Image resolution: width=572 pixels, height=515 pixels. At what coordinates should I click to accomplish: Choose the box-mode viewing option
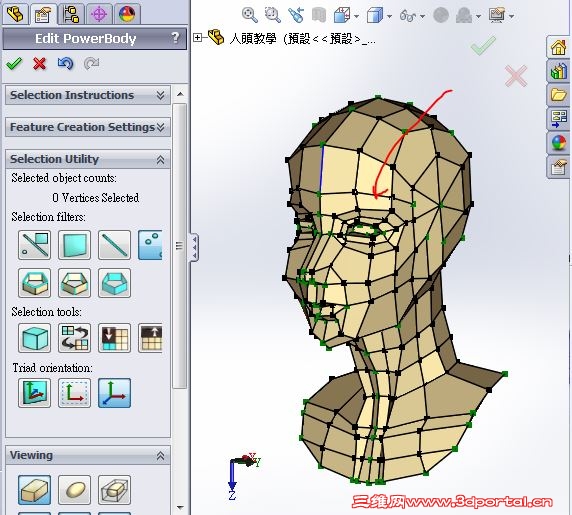(x=34, y=490)
